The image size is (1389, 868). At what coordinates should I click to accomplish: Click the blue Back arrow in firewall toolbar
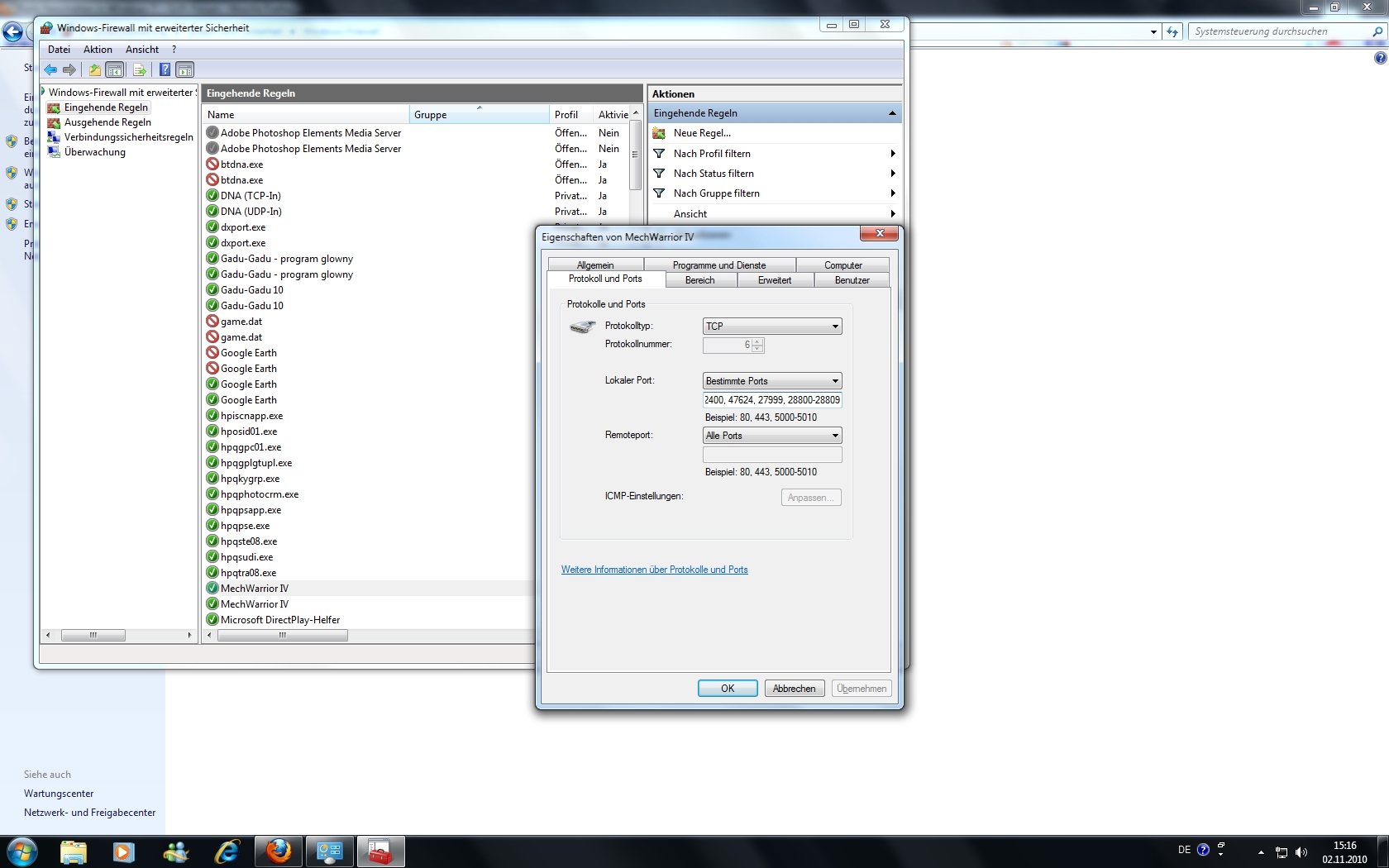coord(50,70)
